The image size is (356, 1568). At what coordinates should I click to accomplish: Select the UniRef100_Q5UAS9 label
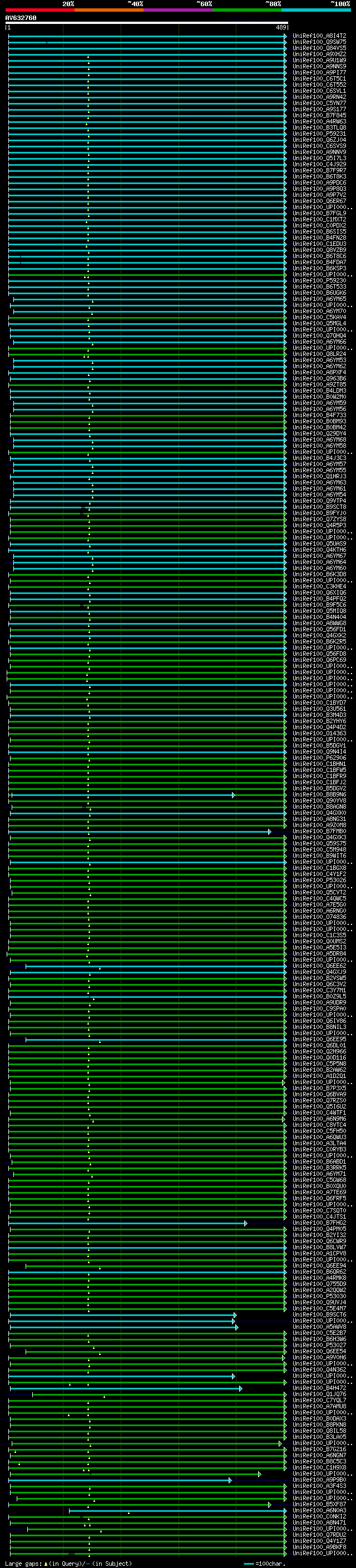pos(319,543)
